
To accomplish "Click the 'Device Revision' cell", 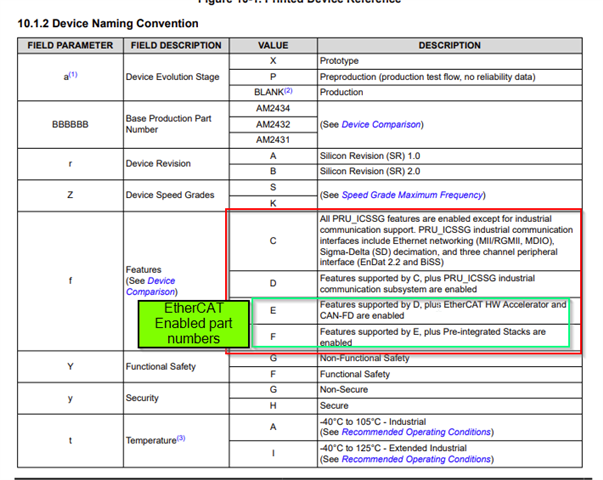I will [x=176, y=163].
